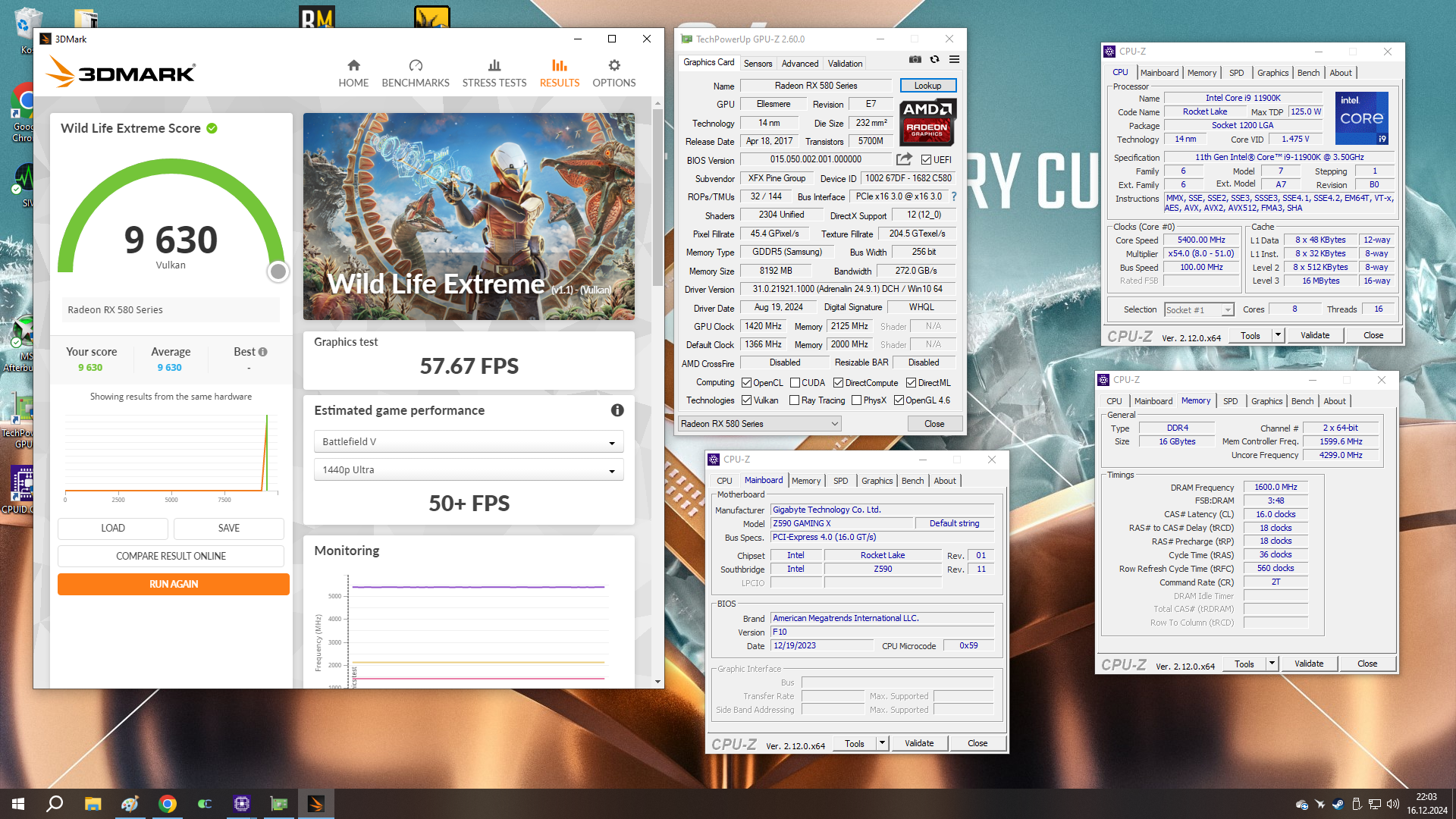The image size is (1456, 819).
Task: Open Chrome from taskbar
Action: [x=168, y=804]
